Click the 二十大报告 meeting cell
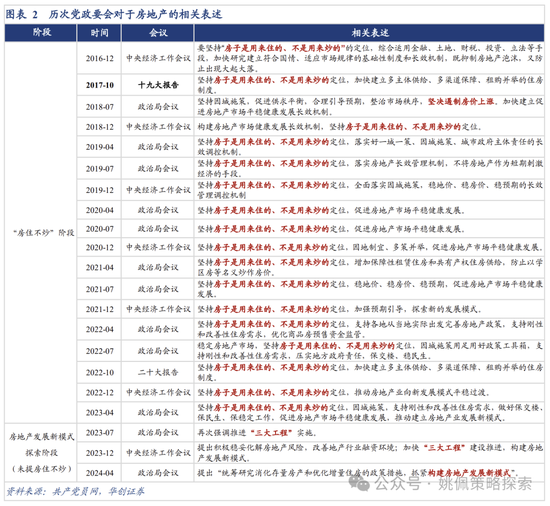This screenshot has height=506, width=550. point(158,372)
